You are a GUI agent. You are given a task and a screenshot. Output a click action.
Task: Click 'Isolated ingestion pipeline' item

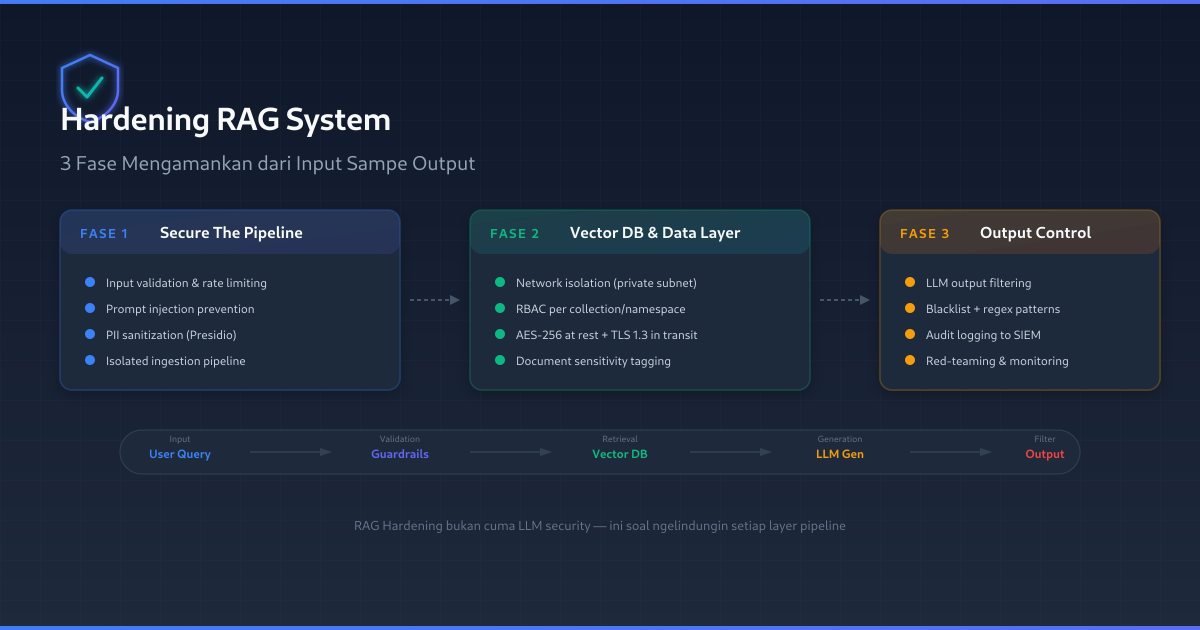[x=175, y=361]
